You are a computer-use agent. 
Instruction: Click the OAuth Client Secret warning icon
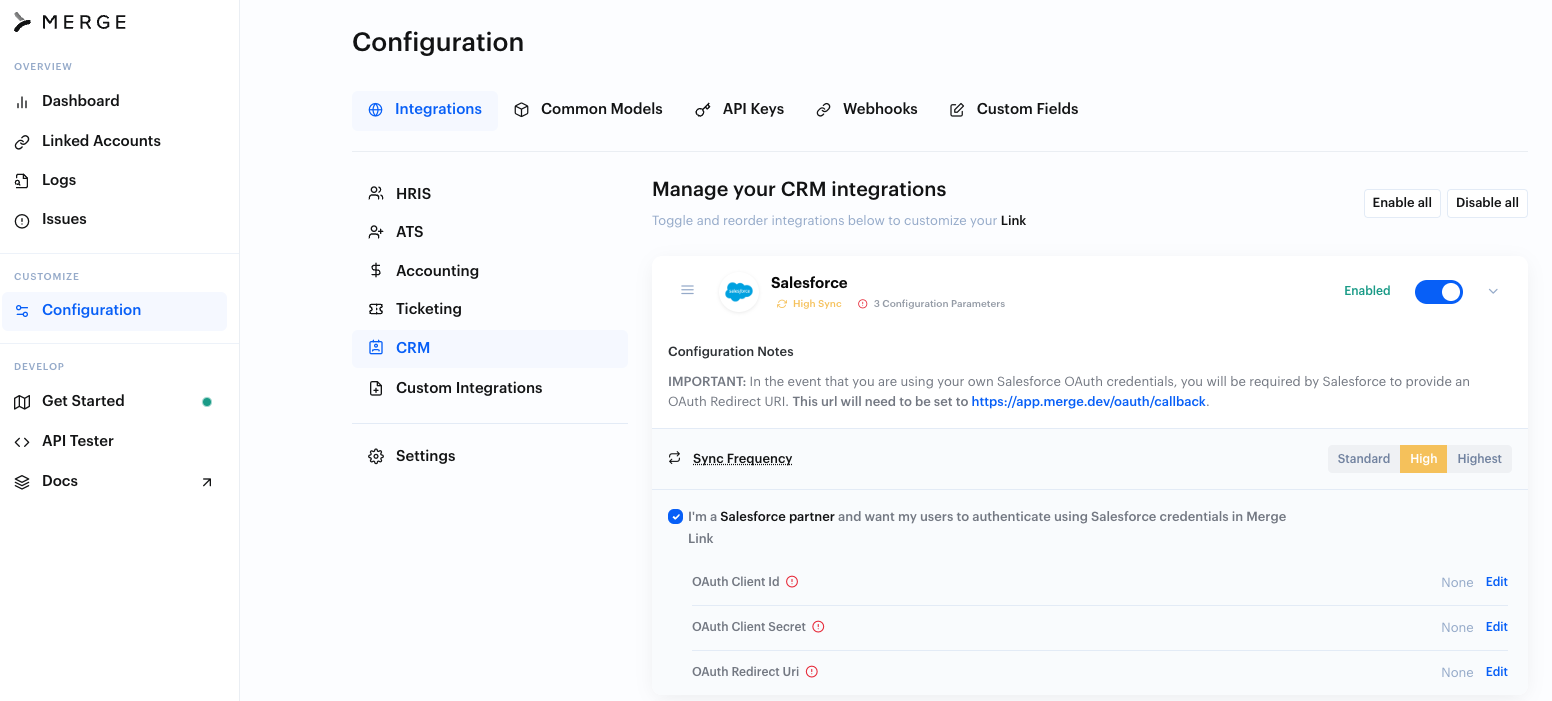tap(818, 627)
